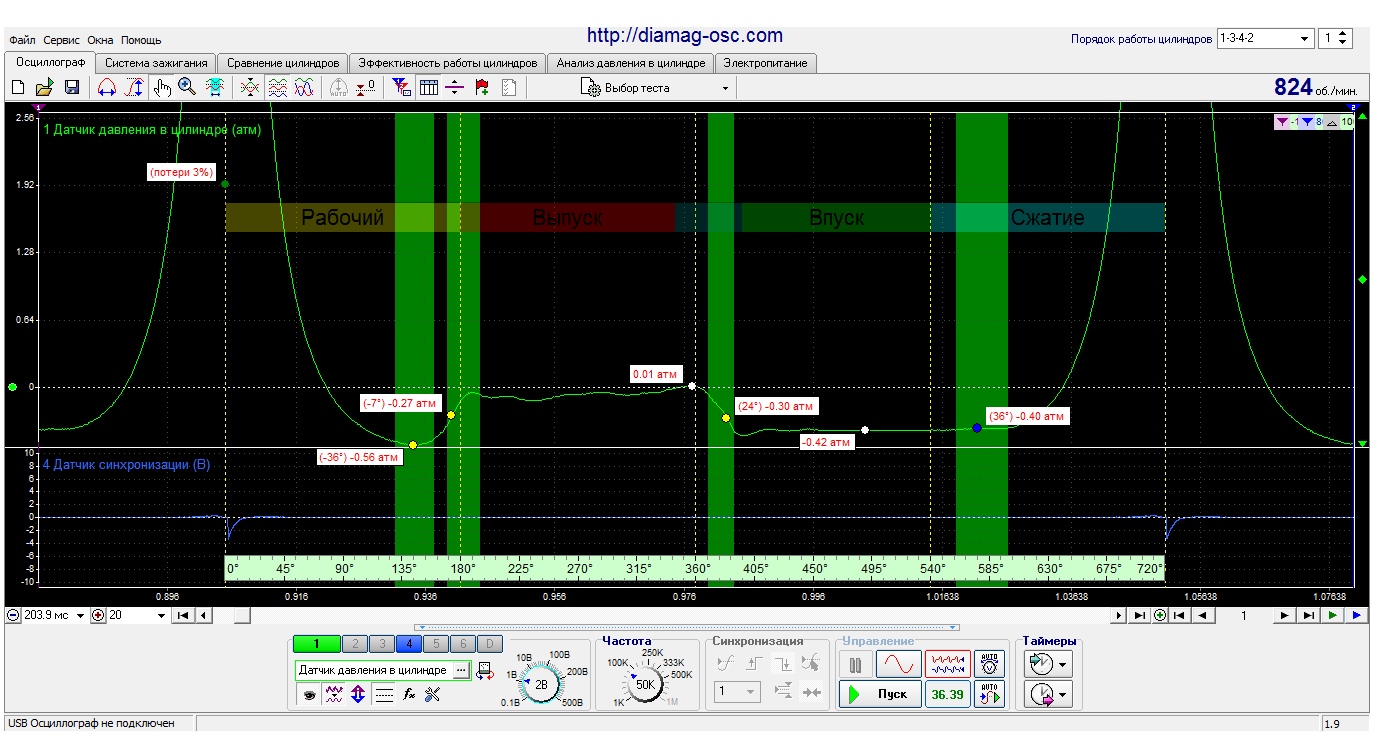Open the Окна menu

[x=100, y=40]
